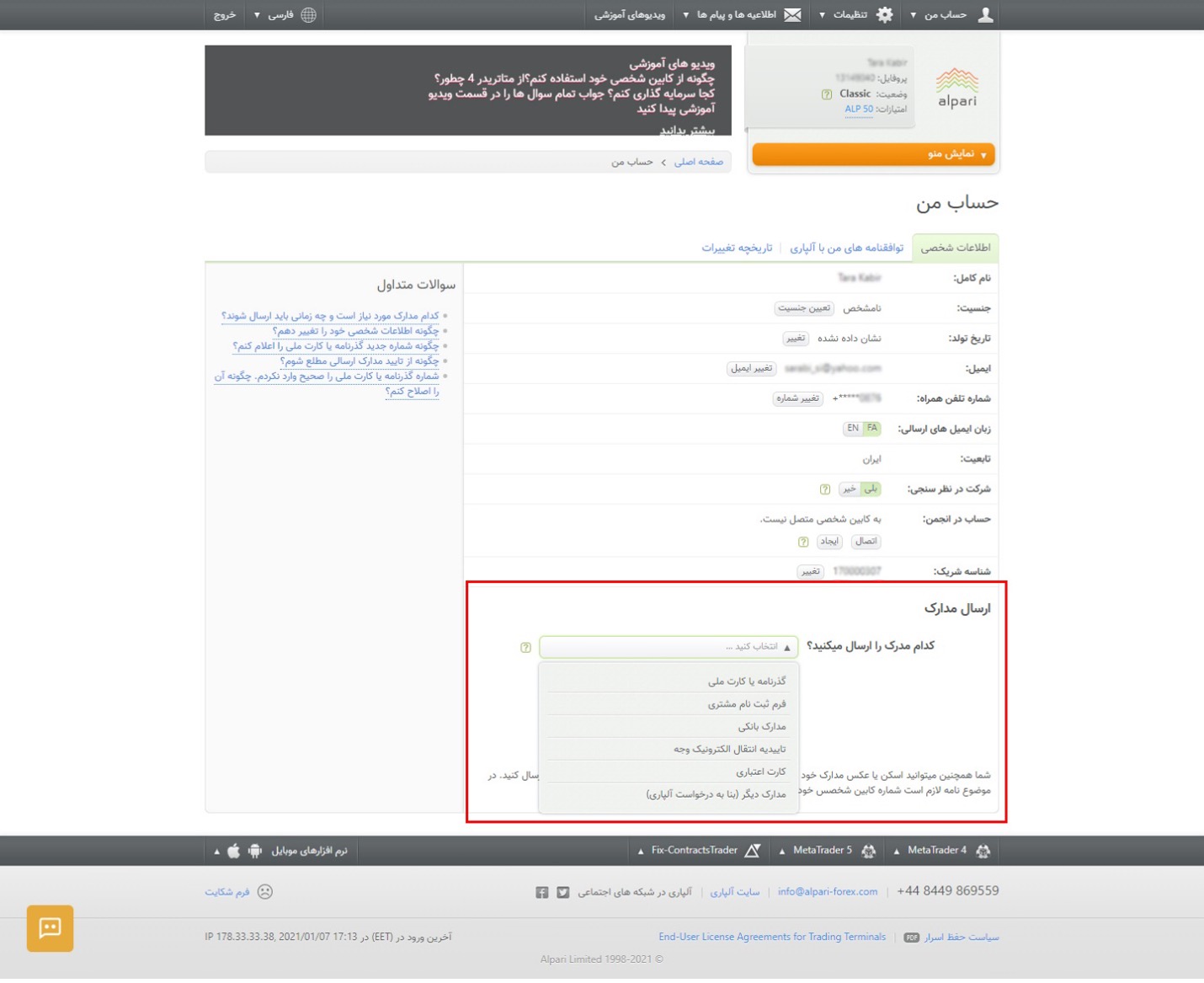Click تغییر button for date of birth
The width and height of the screenshot is (1204, 983).
[795, 339]
